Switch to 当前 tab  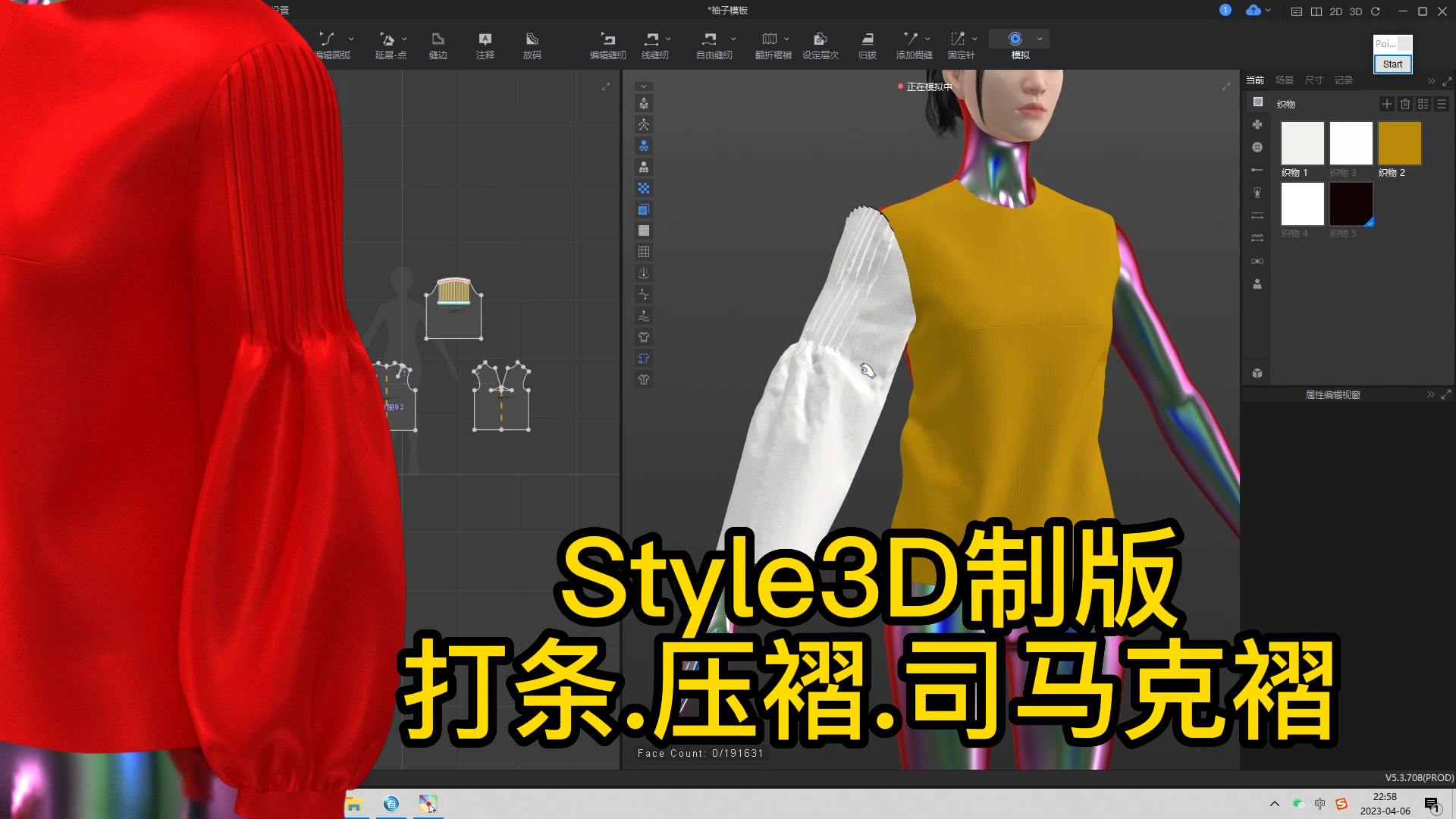pos(1255,80)
